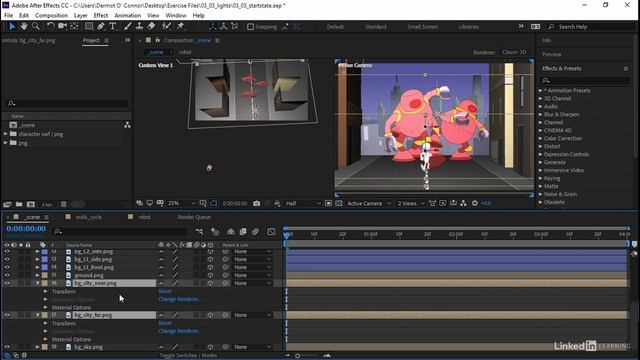
Task: Switch to the Render Queue tab
Action: coord(194,217)
